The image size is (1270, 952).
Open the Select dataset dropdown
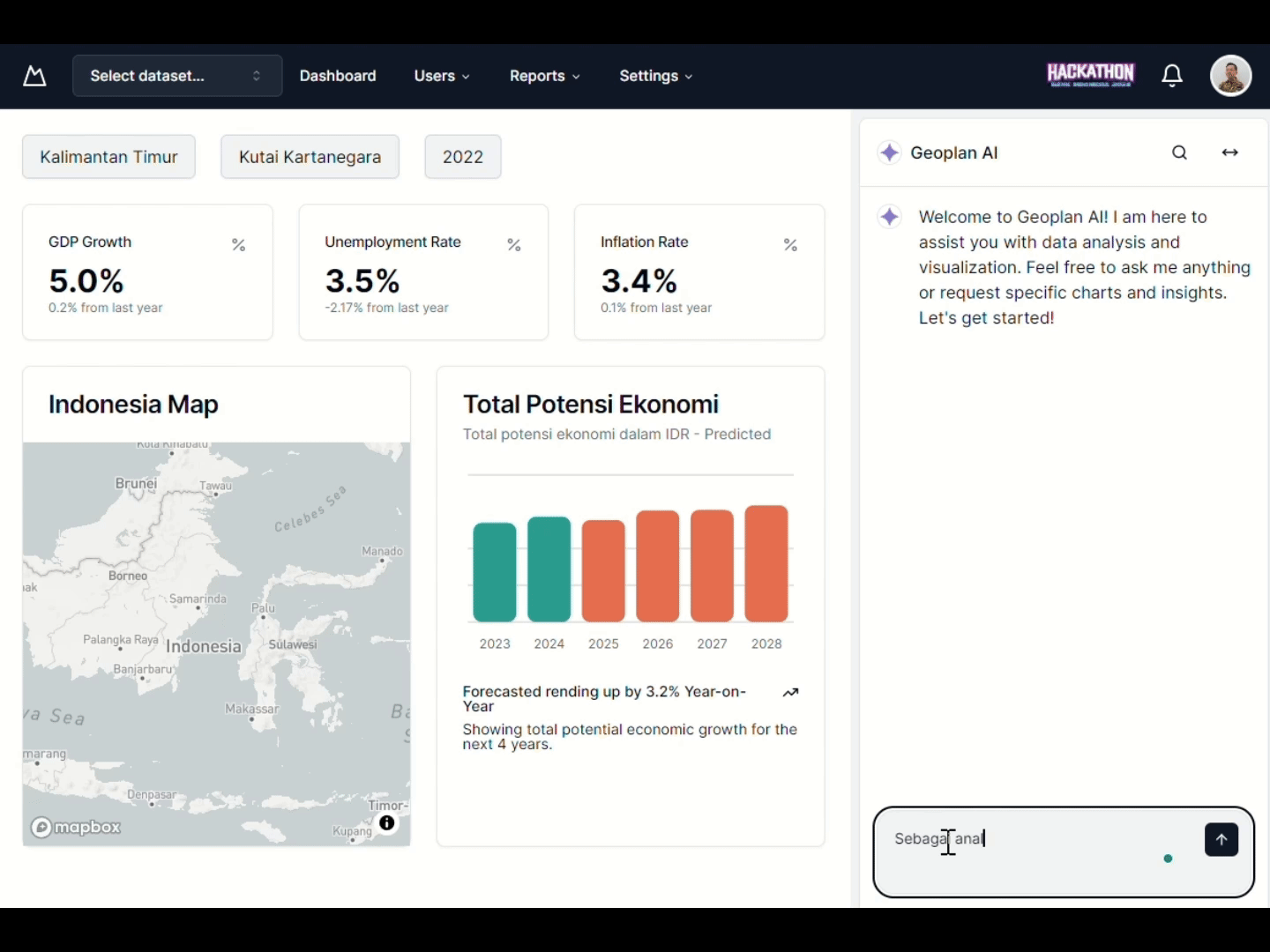176,76
